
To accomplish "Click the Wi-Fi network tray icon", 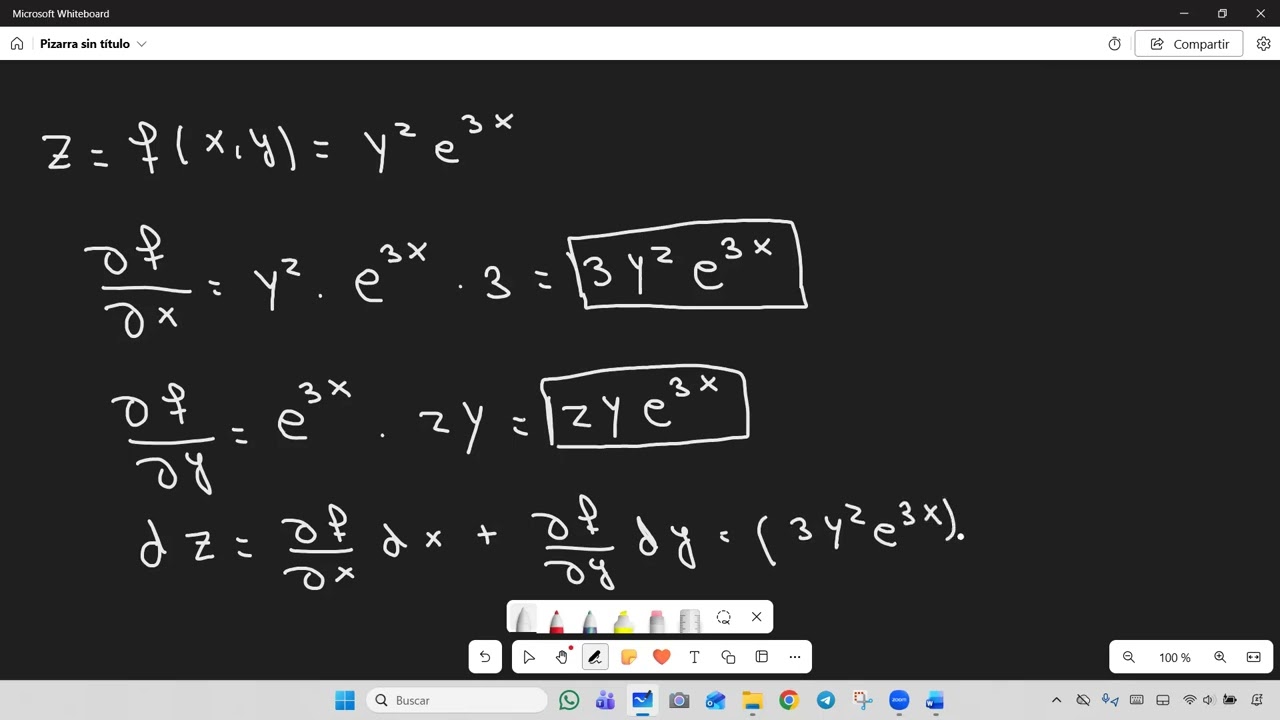I will tap(1189, 700).
